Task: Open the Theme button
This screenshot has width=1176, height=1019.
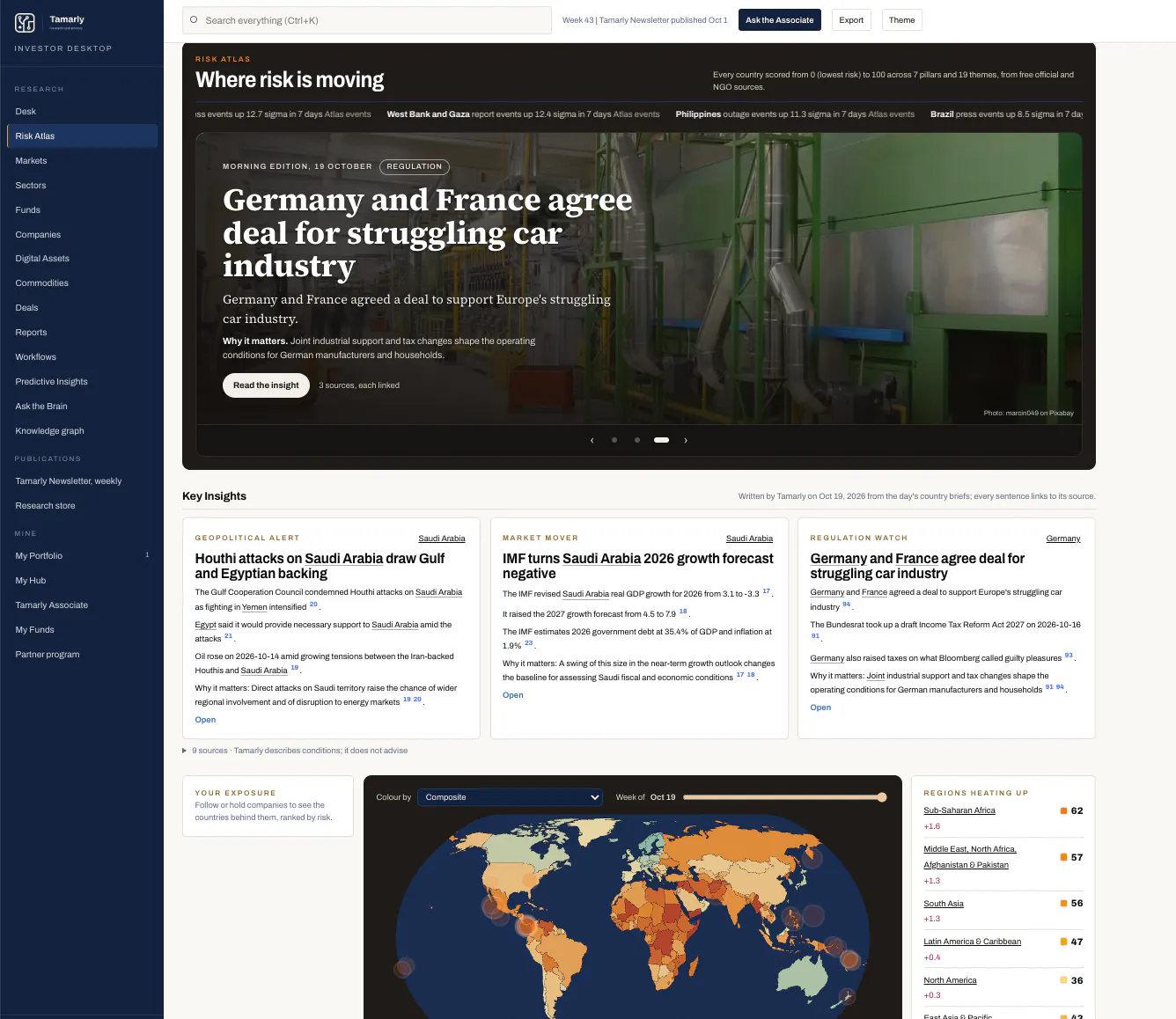Action: click(902, 20)
